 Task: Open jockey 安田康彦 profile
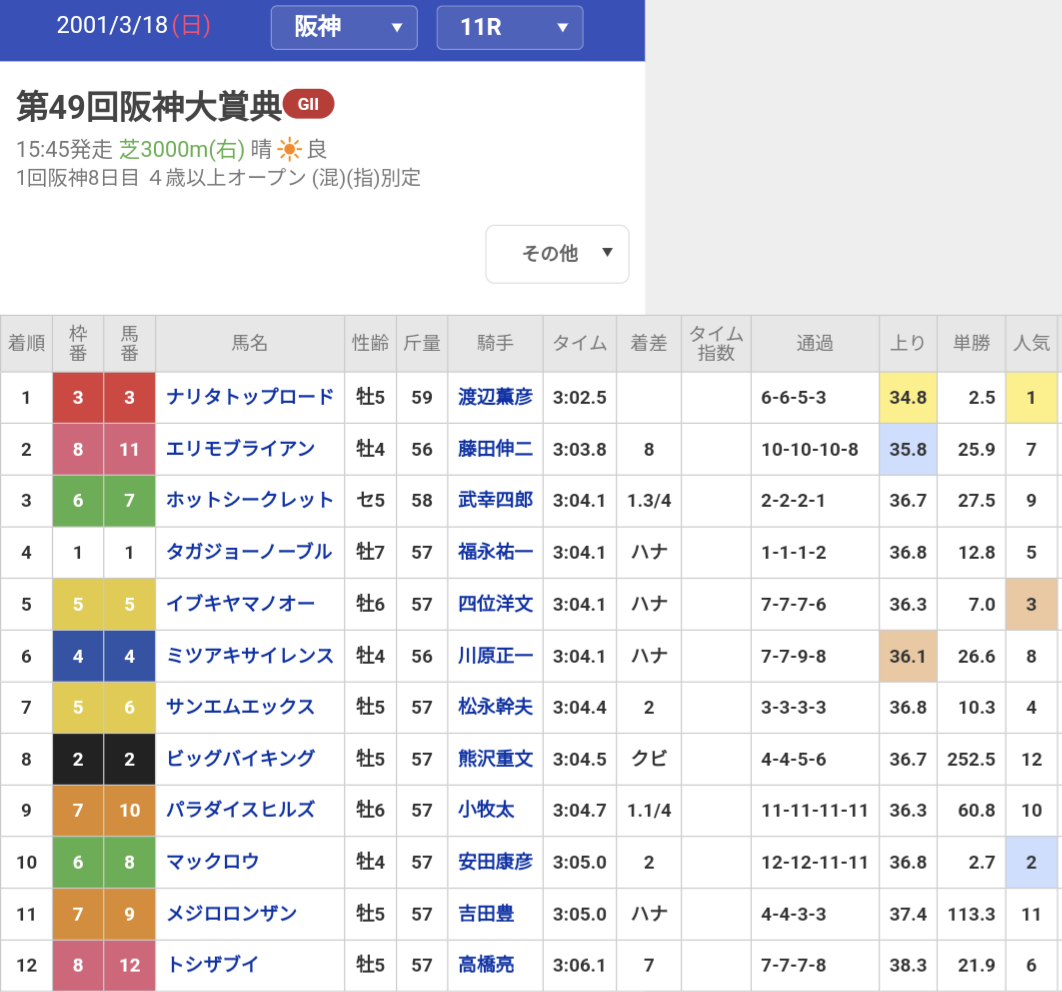495,861
